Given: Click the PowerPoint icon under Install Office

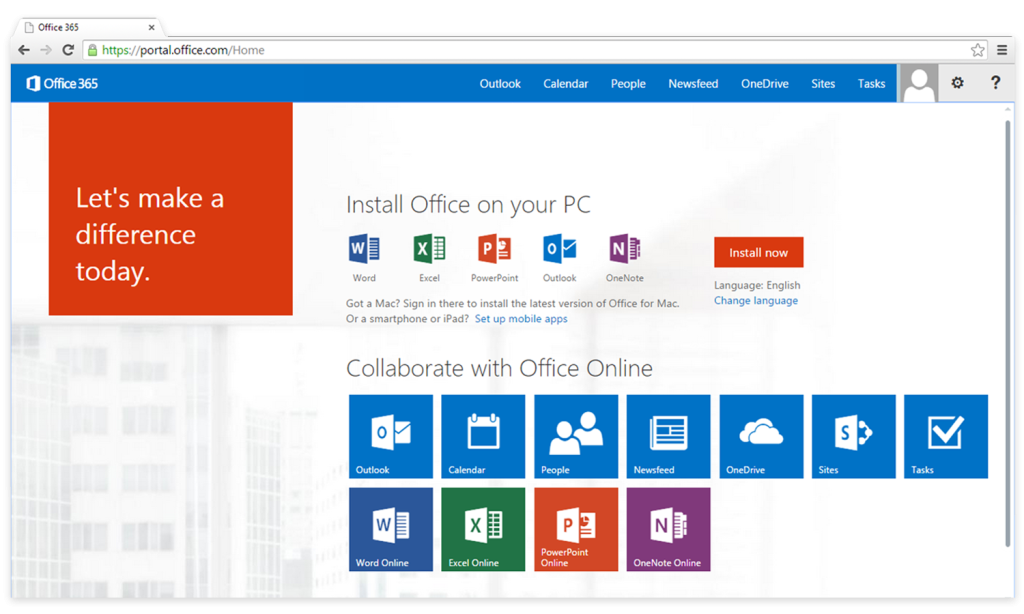Looking at the screenshot, I should coord(494,249).
